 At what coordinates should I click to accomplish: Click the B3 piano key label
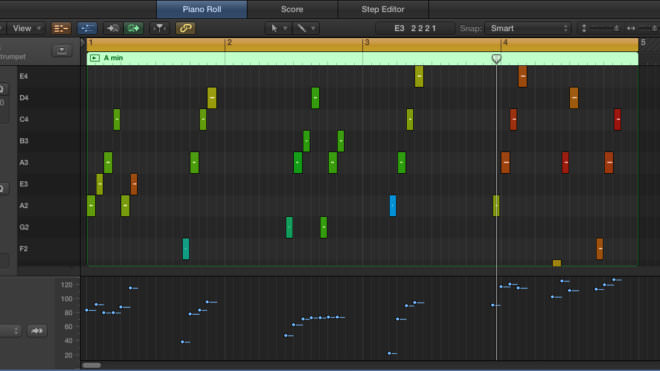coord(24,141)
